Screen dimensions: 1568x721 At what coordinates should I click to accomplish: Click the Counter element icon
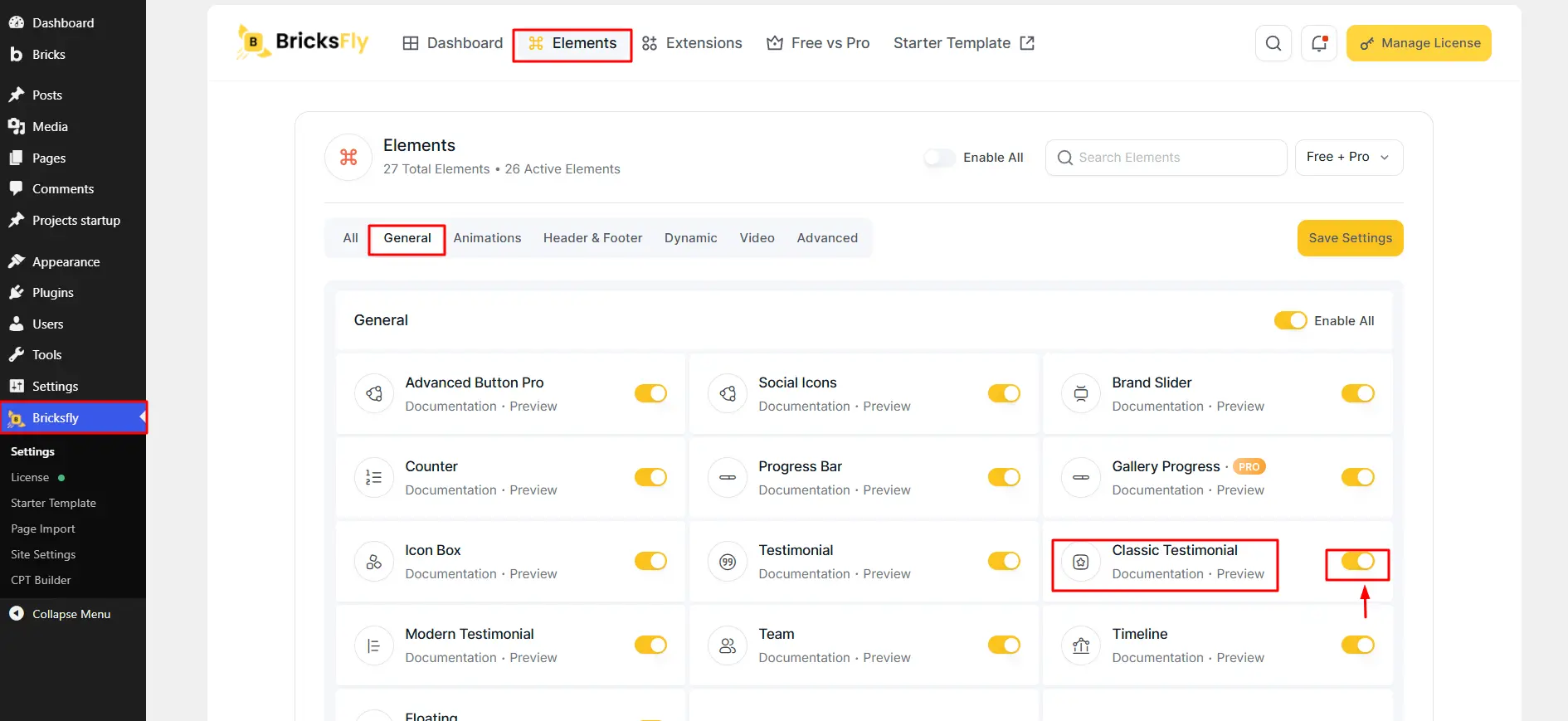[x=374, y=477]
